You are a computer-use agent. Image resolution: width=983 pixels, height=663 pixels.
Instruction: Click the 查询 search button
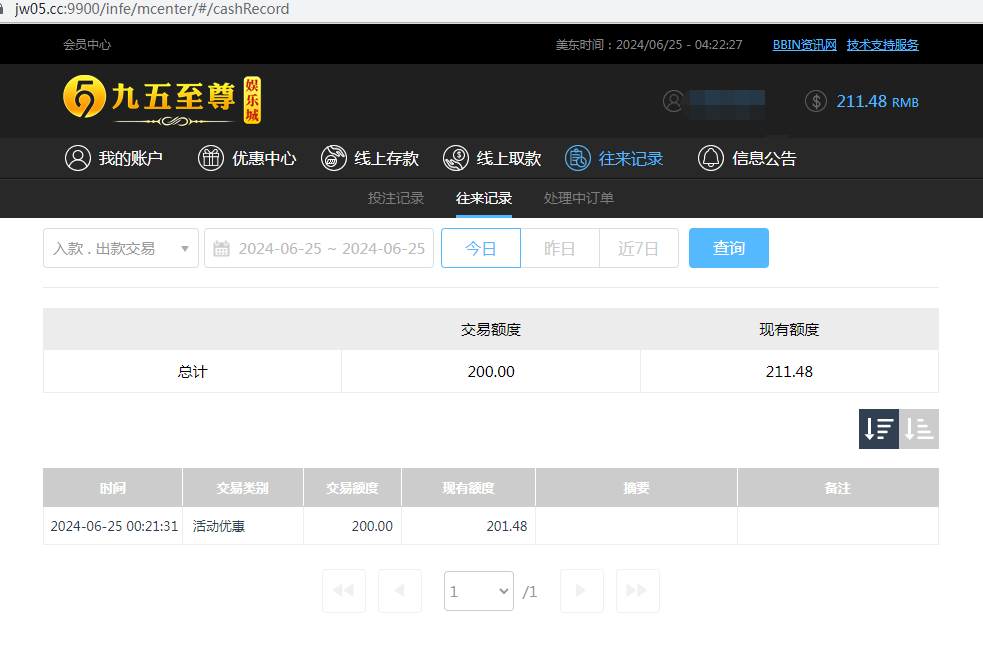coord(729,248)
